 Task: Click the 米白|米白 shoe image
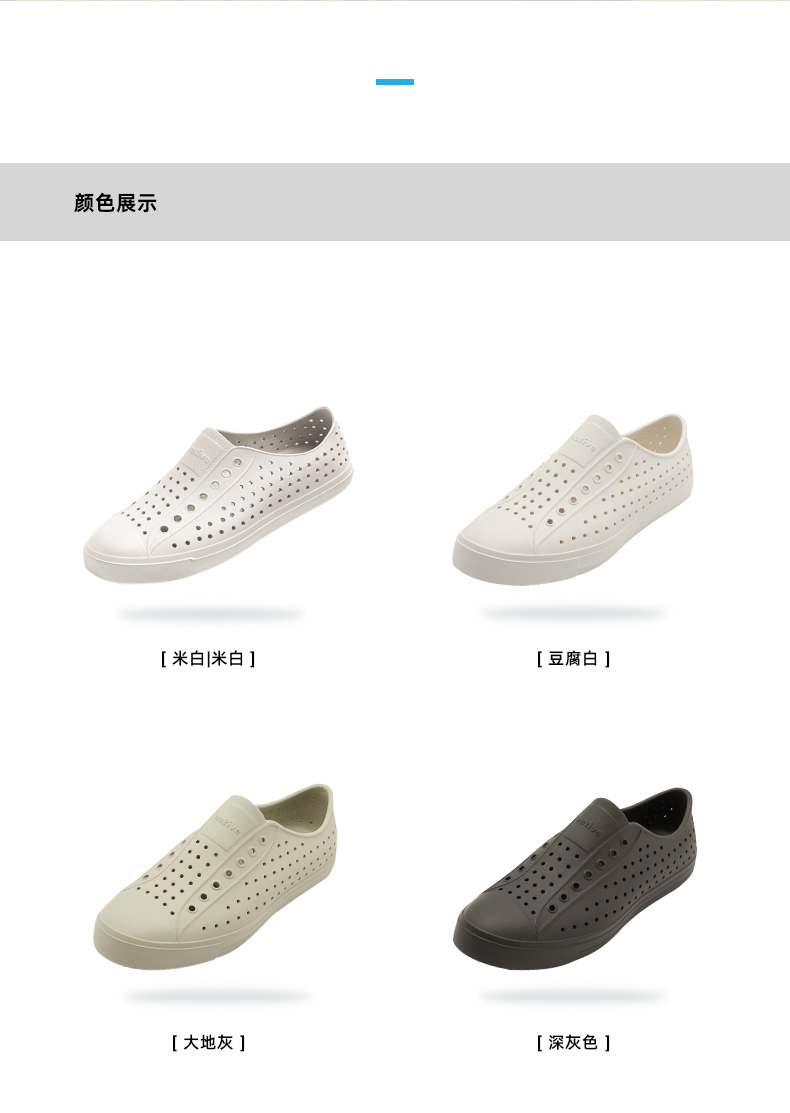pos(219,495)
